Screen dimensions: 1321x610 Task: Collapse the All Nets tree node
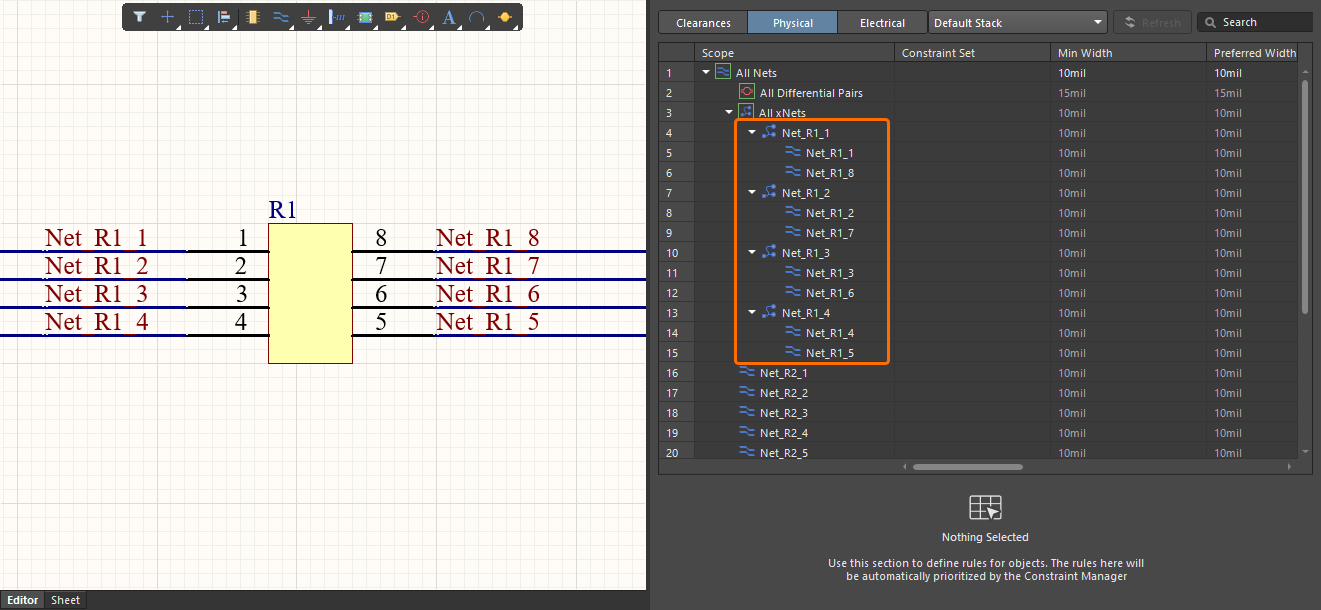[x=707, y=73]
